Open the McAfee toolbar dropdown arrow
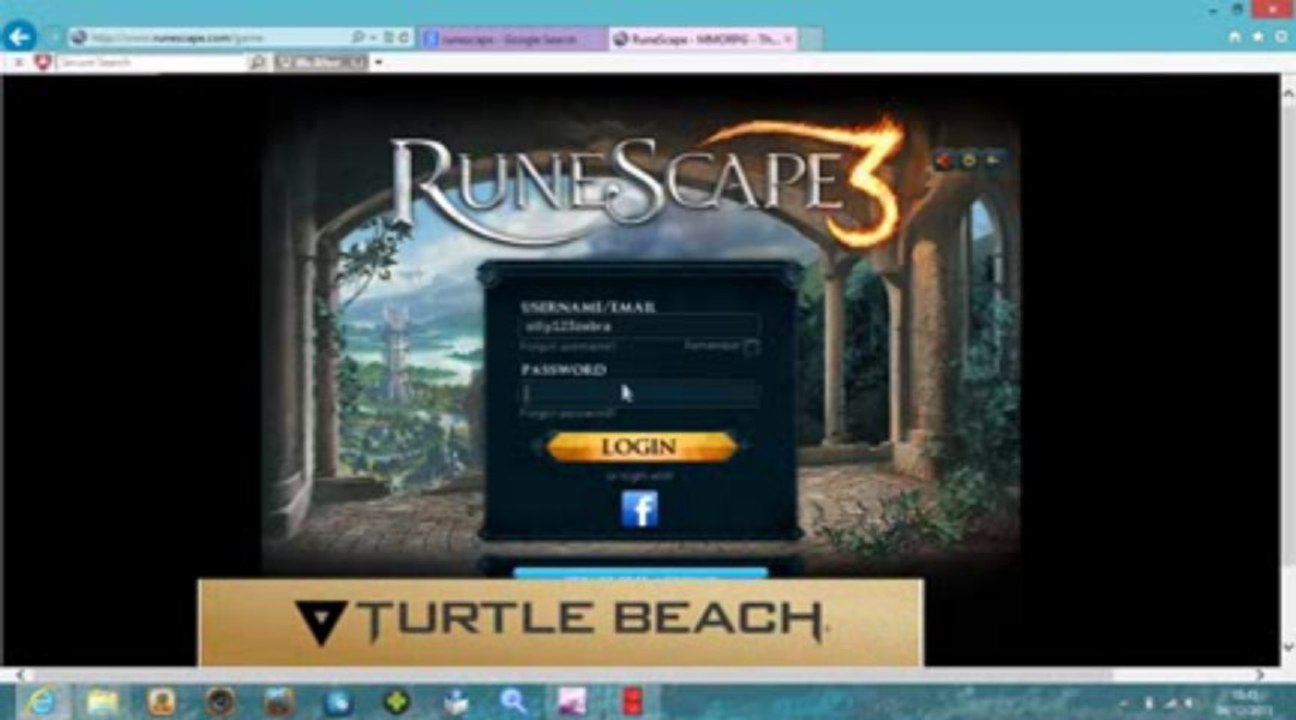Image resolution: width=1296 pixels, height=720 pixels. [x=379, y=62]
